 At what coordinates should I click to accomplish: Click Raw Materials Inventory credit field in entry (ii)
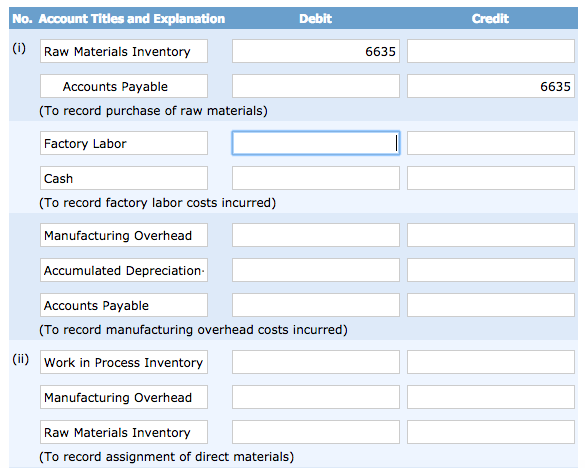tap(491, 432)
